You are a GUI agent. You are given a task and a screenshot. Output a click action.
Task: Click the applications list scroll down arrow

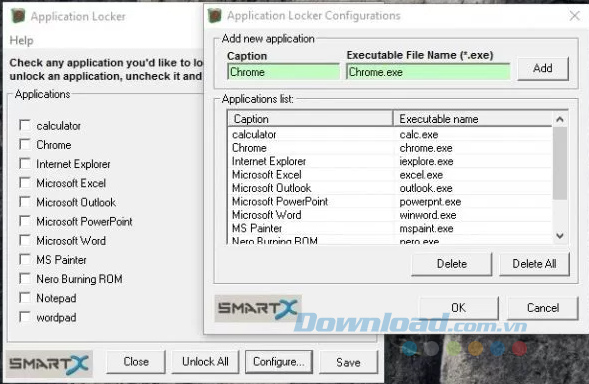(x=560, y=236)
